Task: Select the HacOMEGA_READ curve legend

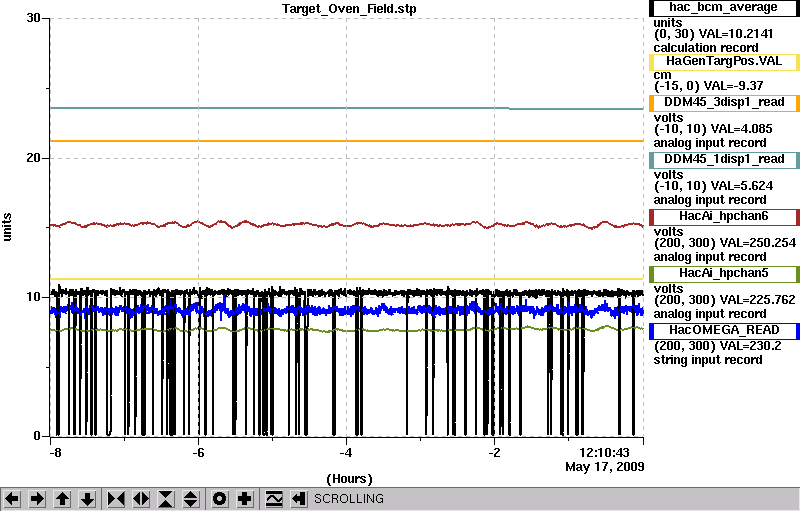Action: click(724, 331)
